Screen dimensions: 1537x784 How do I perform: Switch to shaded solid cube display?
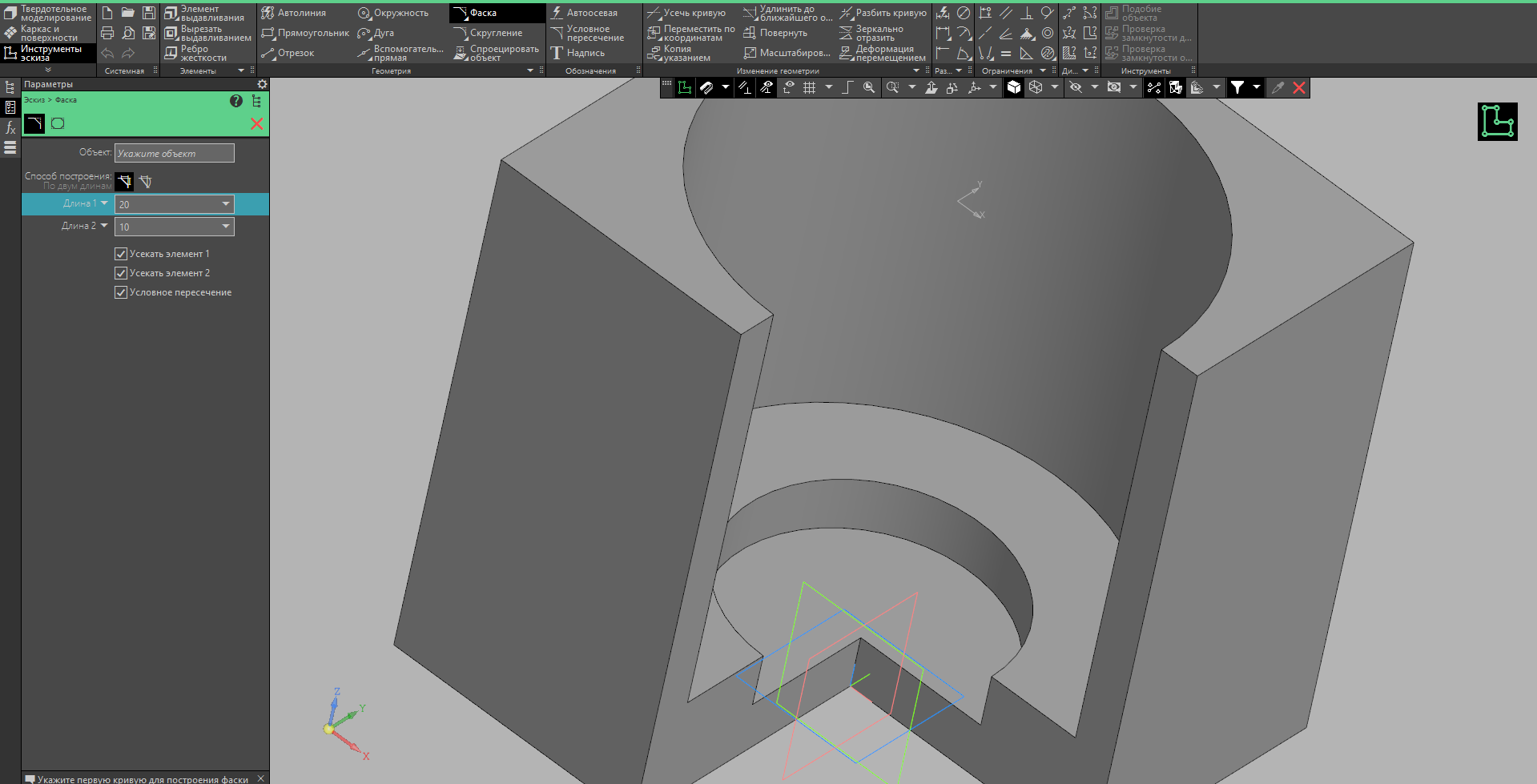pyautogui.click(x=1014, y=87)
